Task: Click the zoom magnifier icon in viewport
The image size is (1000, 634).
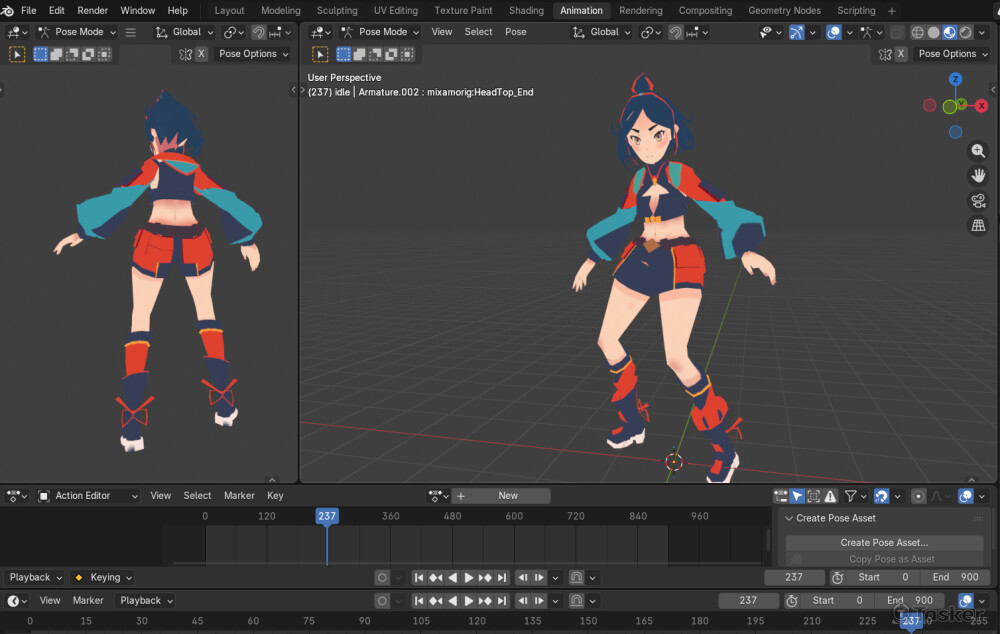Action: tap(978, 151)
